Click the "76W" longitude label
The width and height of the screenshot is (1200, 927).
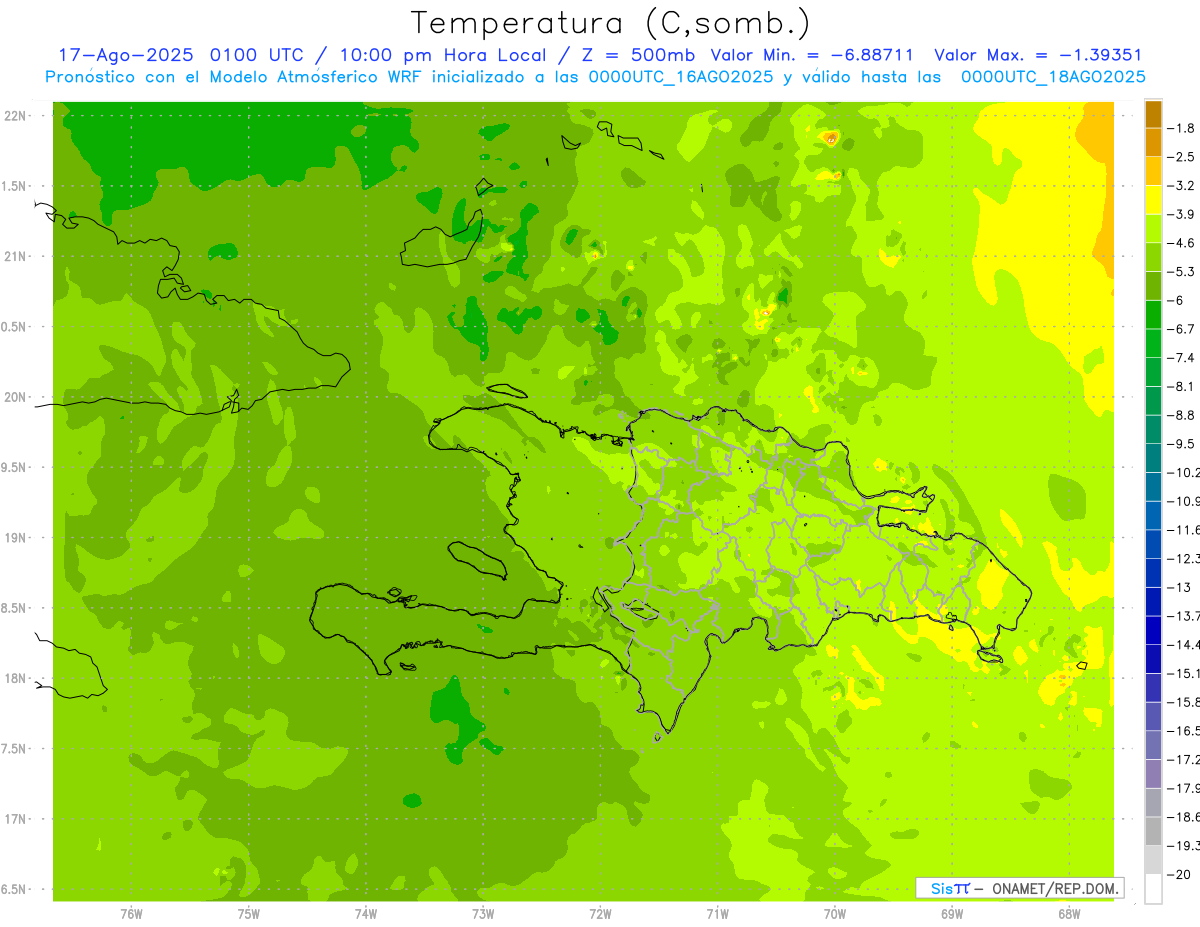point(131,914)
